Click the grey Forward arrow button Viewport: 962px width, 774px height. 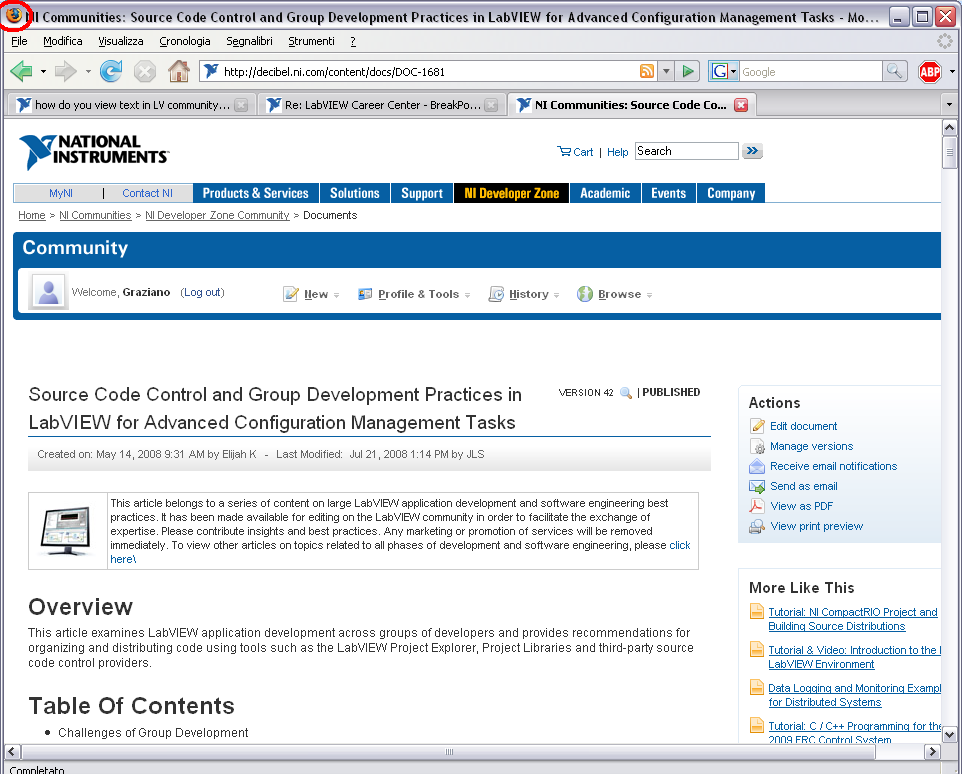(64, 71)
